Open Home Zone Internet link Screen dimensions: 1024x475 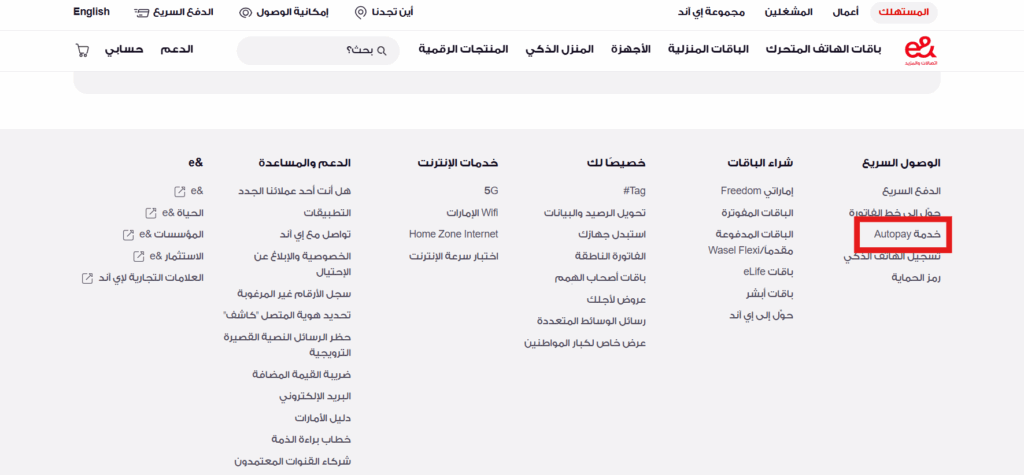pyautogui.click(x=454, y=234)
